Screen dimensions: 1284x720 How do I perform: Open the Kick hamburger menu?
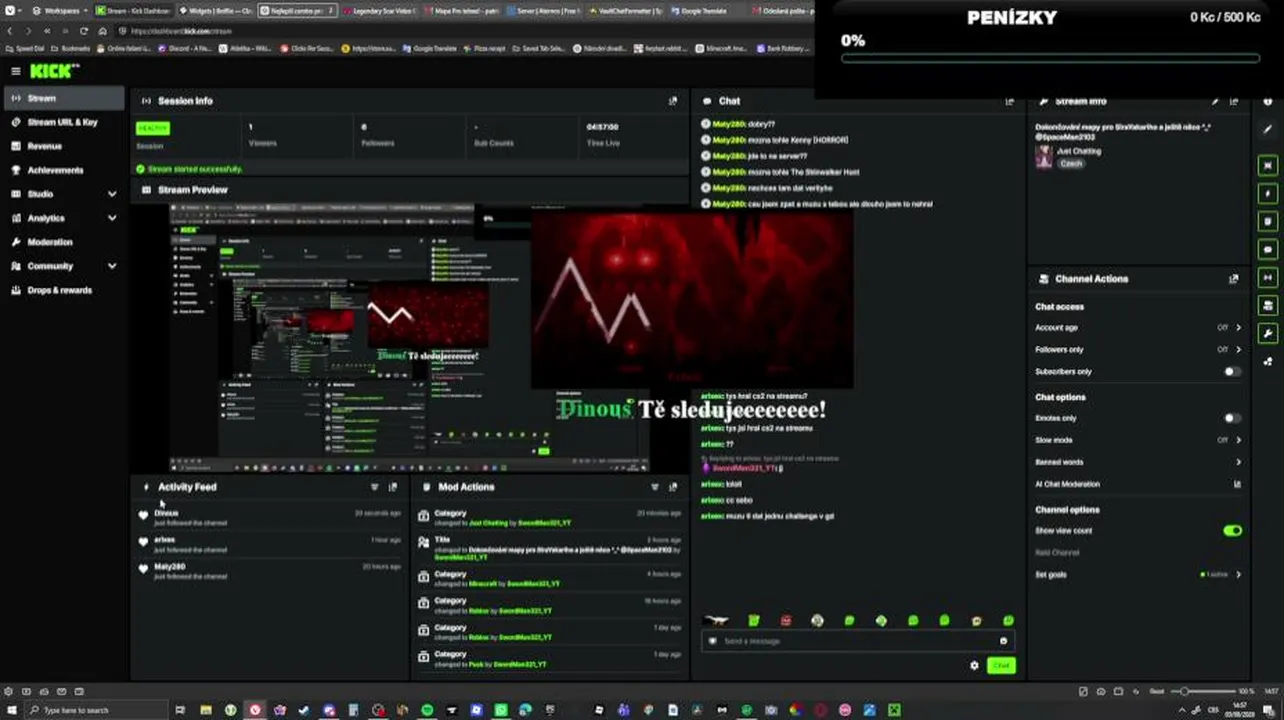click(15, 71)
